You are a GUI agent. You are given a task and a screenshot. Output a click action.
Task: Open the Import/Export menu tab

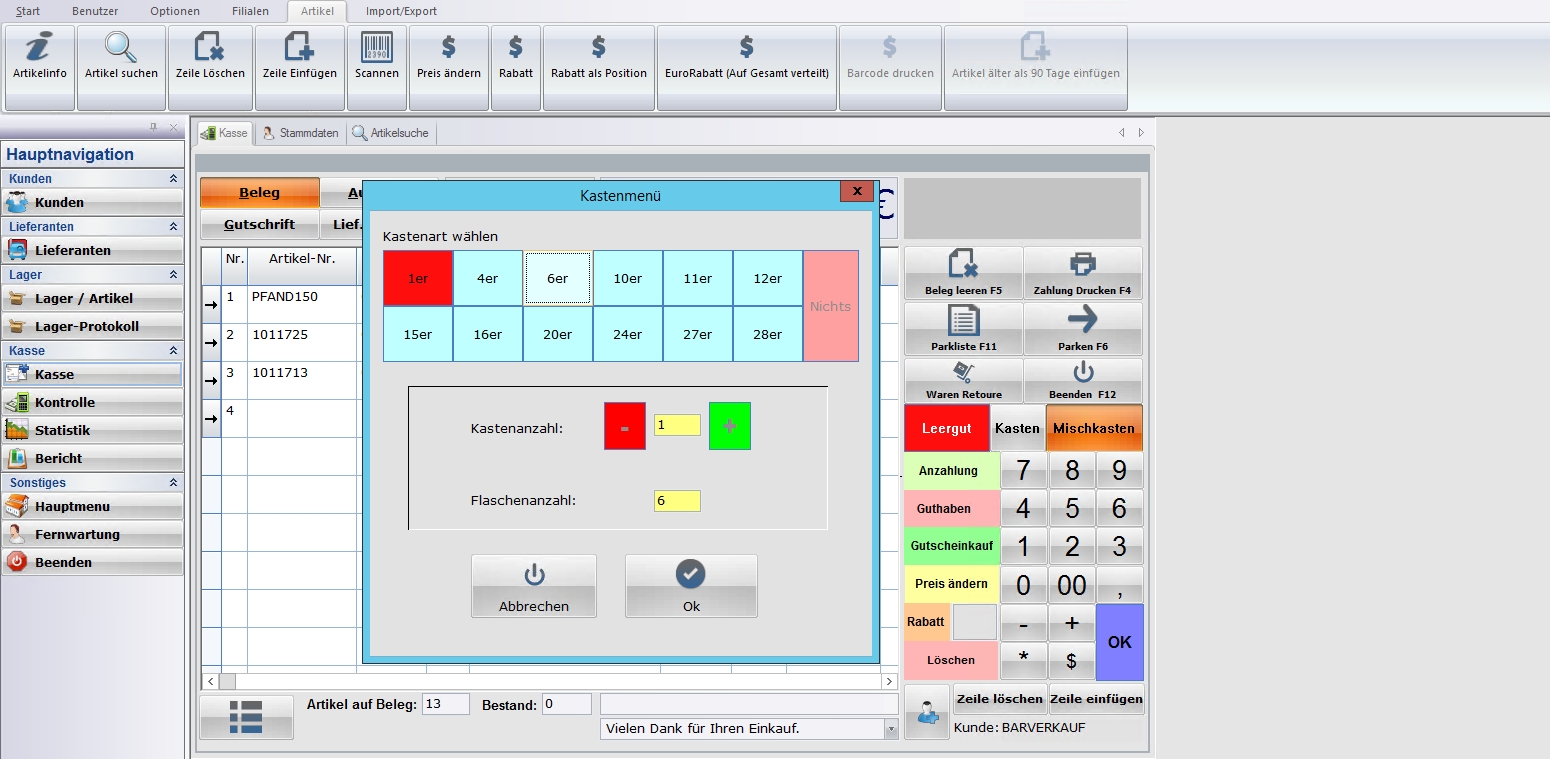pyautogui.click(x=400, y=11)
